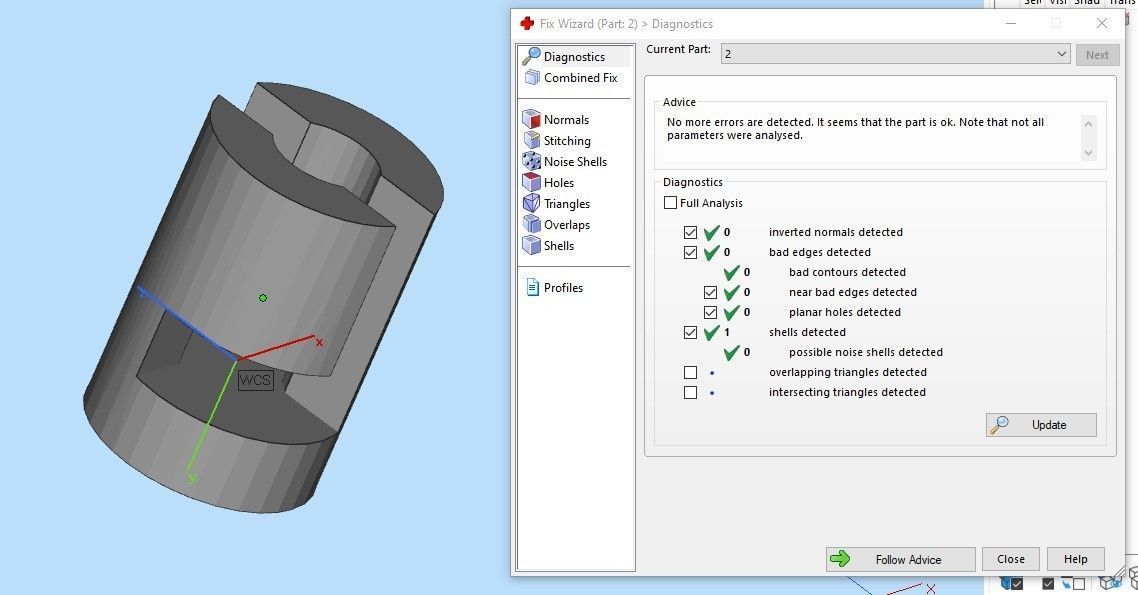Close the Fix Wizard window
This screenshot has height=595, width=1138.
click(1102, 23)
